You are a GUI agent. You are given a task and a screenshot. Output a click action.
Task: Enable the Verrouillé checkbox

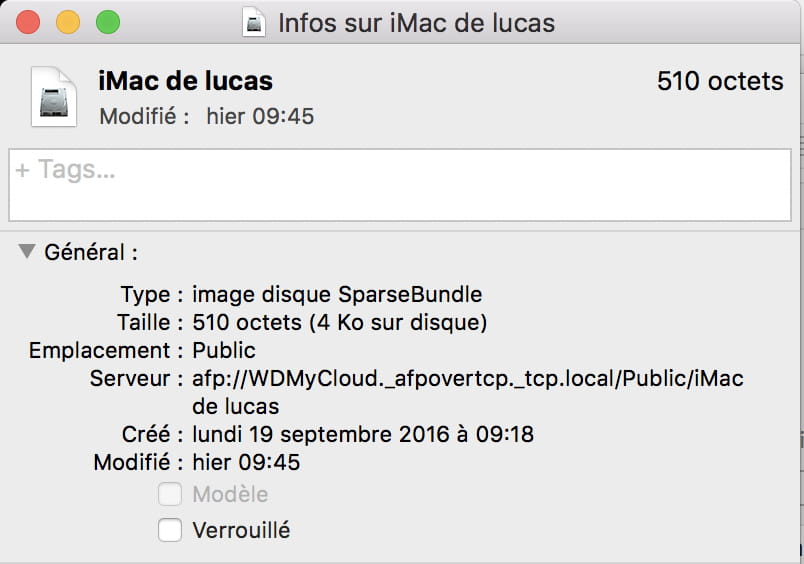click(x=170, y=530)
